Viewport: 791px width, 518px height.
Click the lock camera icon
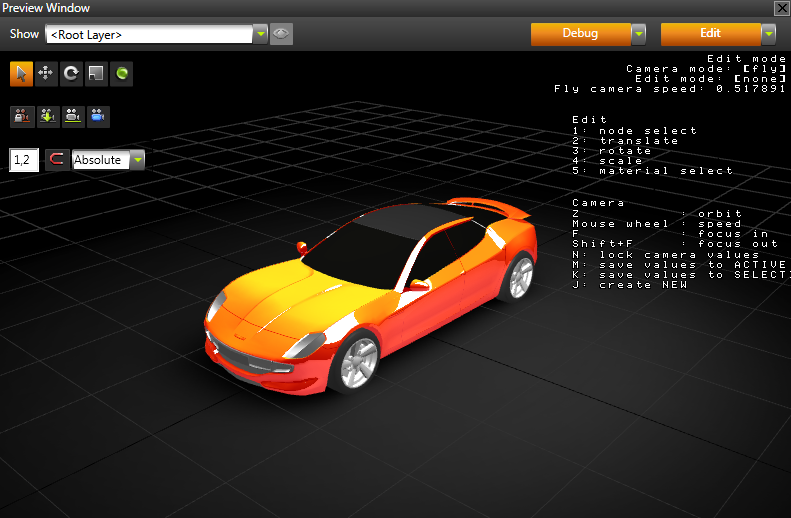click(x=21, y=116)
